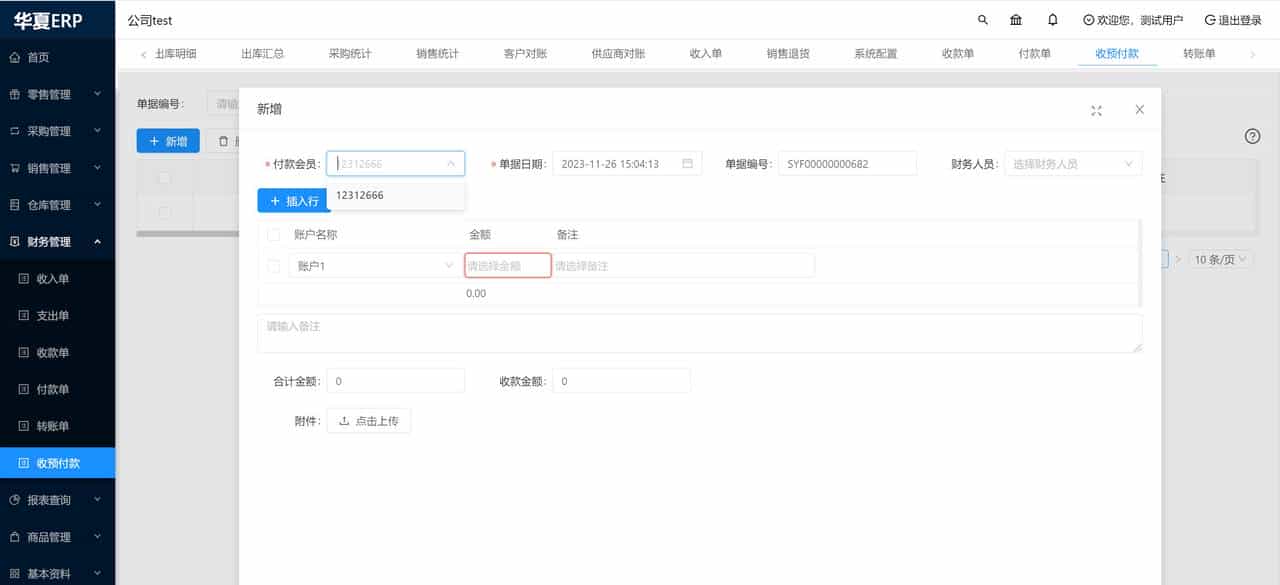
Task: Expand the 新增 dialog to fullscreen
Action: pyautogui.click(x=1096, y=112)
